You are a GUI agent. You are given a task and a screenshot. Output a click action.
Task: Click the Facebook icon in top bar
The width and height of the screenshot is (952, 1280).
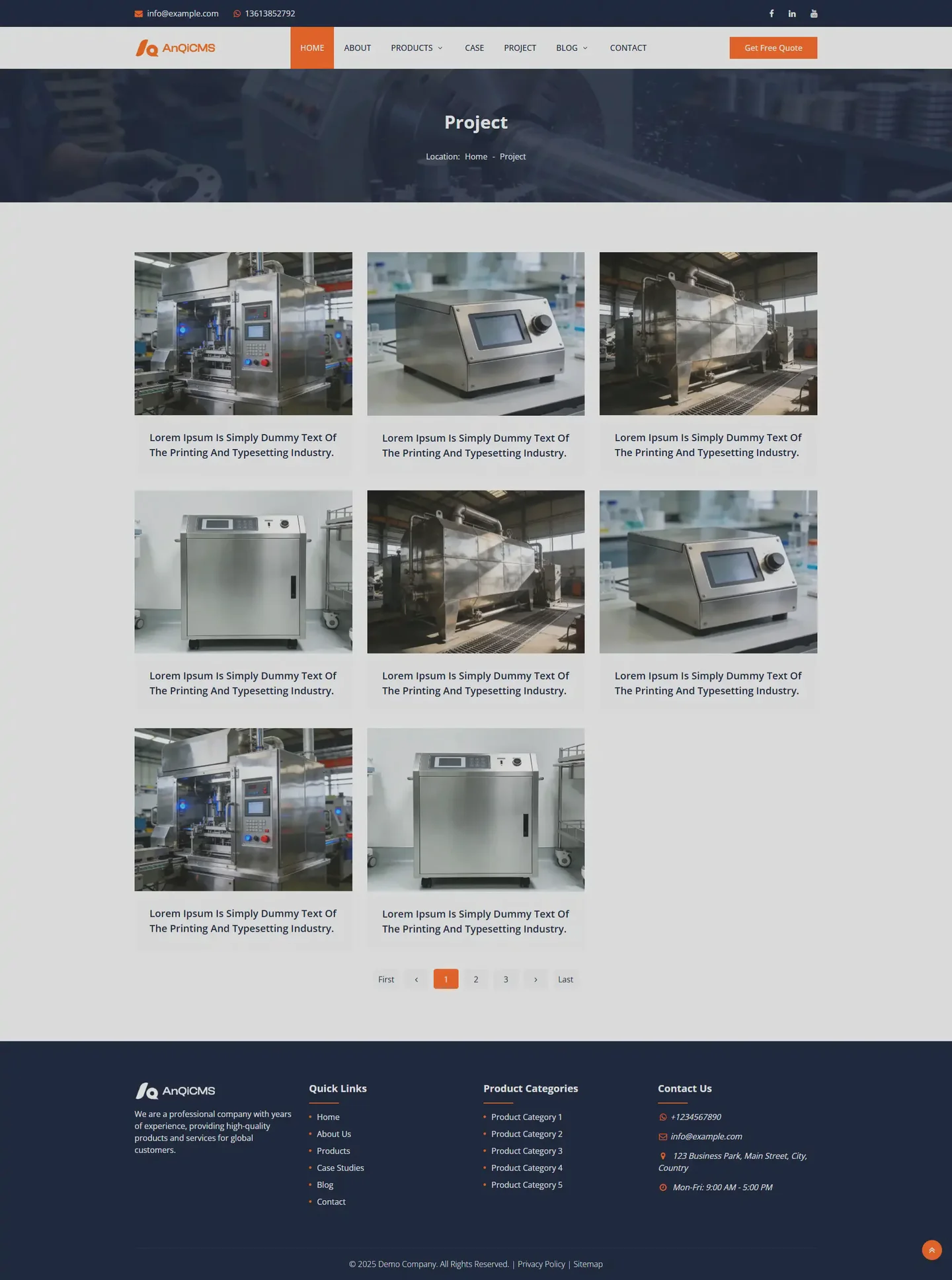[x=771, y=14]
